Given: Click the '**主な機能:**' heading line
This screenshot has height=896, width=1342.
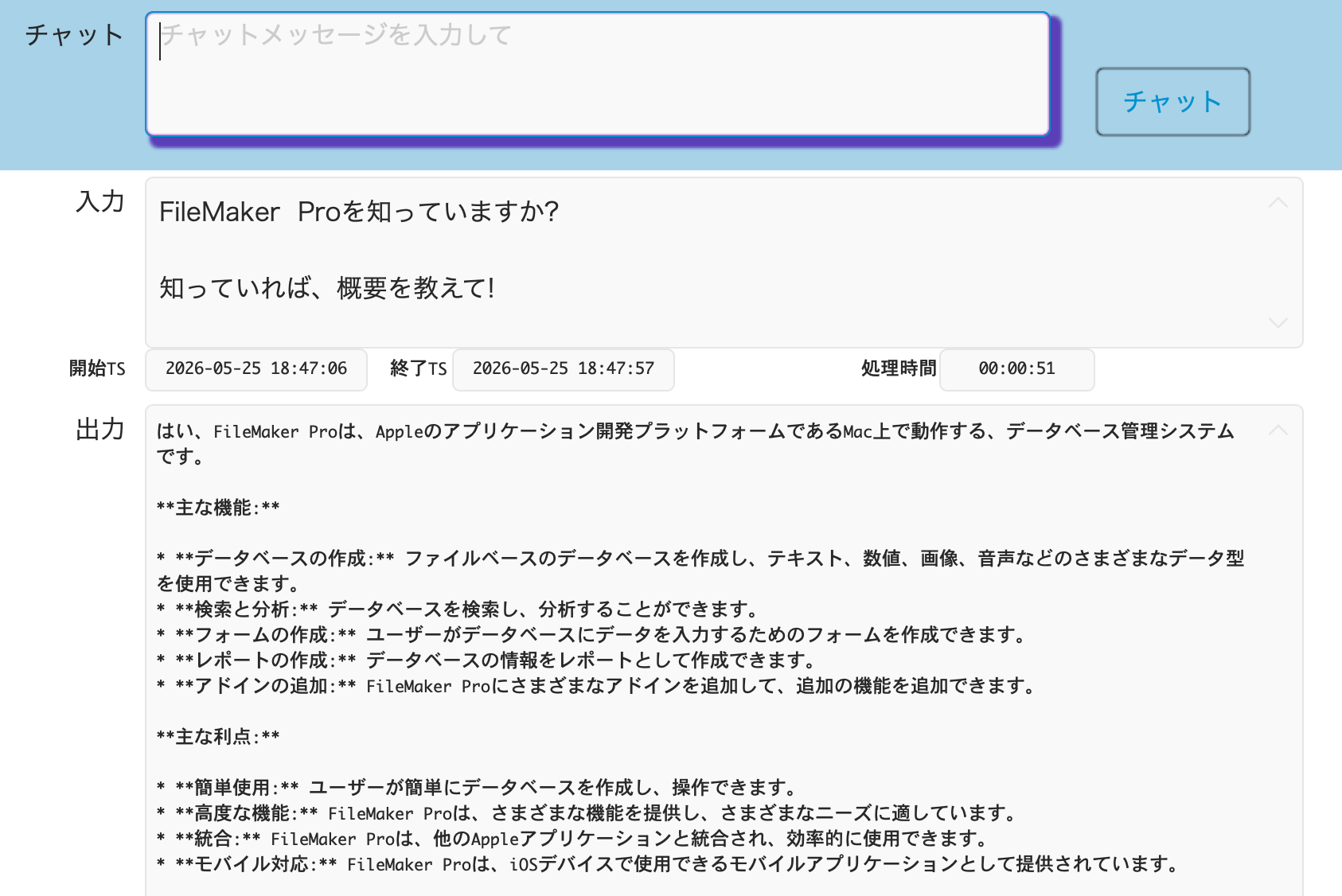Looking at the screenshot, I should [x=218, y=508].
